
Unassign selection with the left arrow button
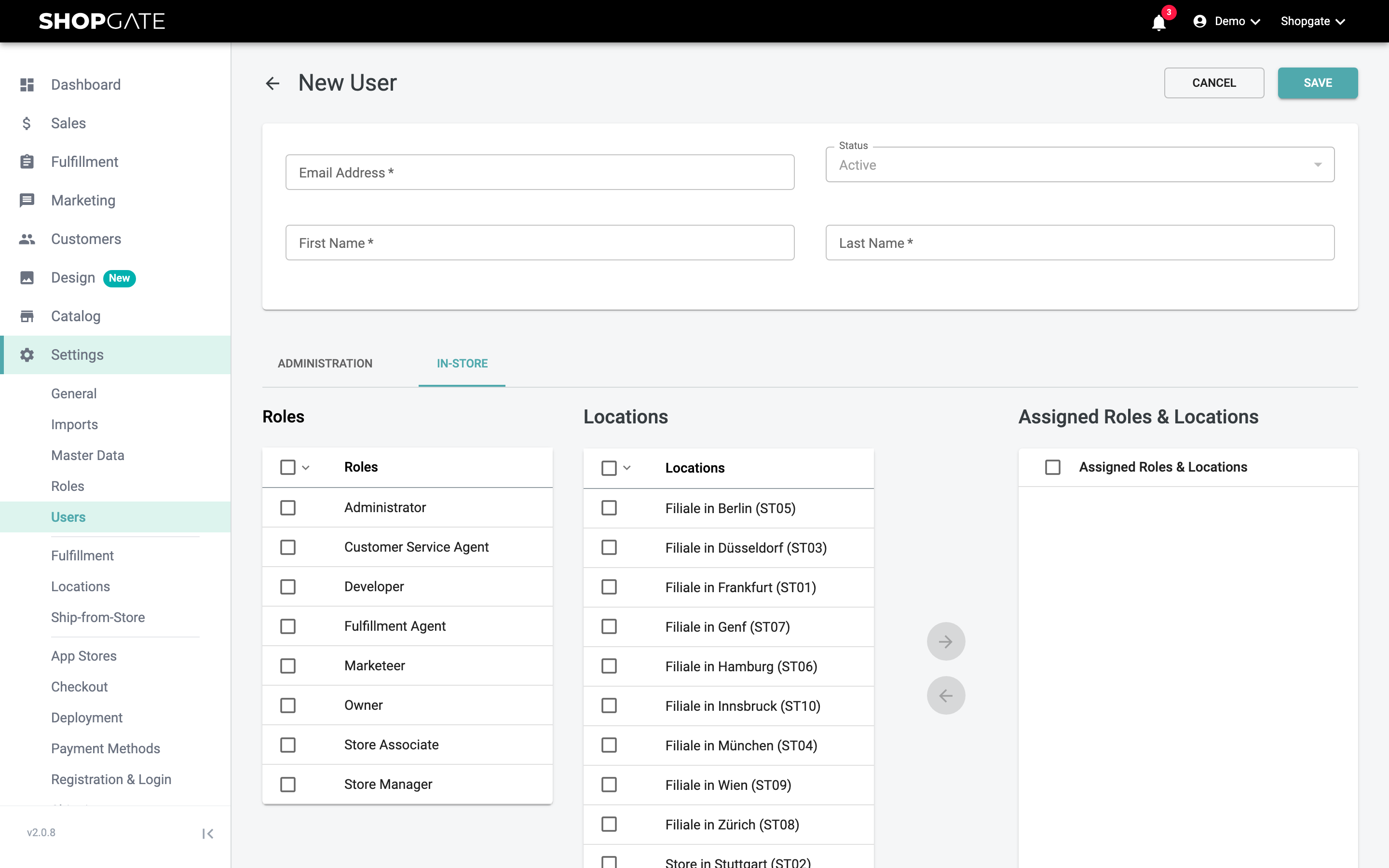(946, 696)
